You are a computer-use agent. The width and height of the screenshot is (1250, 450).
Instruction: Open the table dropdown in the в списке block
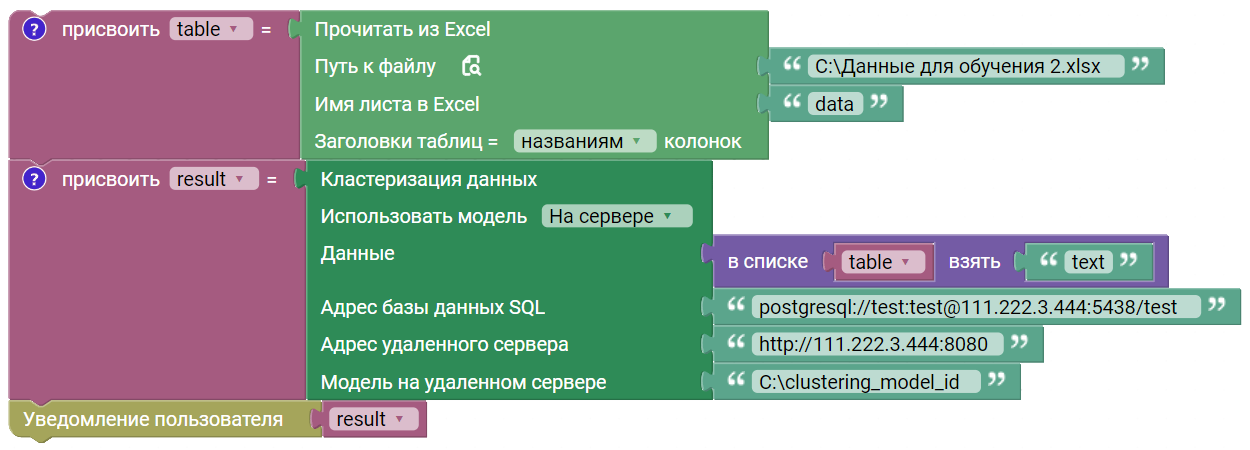(884, 262)
